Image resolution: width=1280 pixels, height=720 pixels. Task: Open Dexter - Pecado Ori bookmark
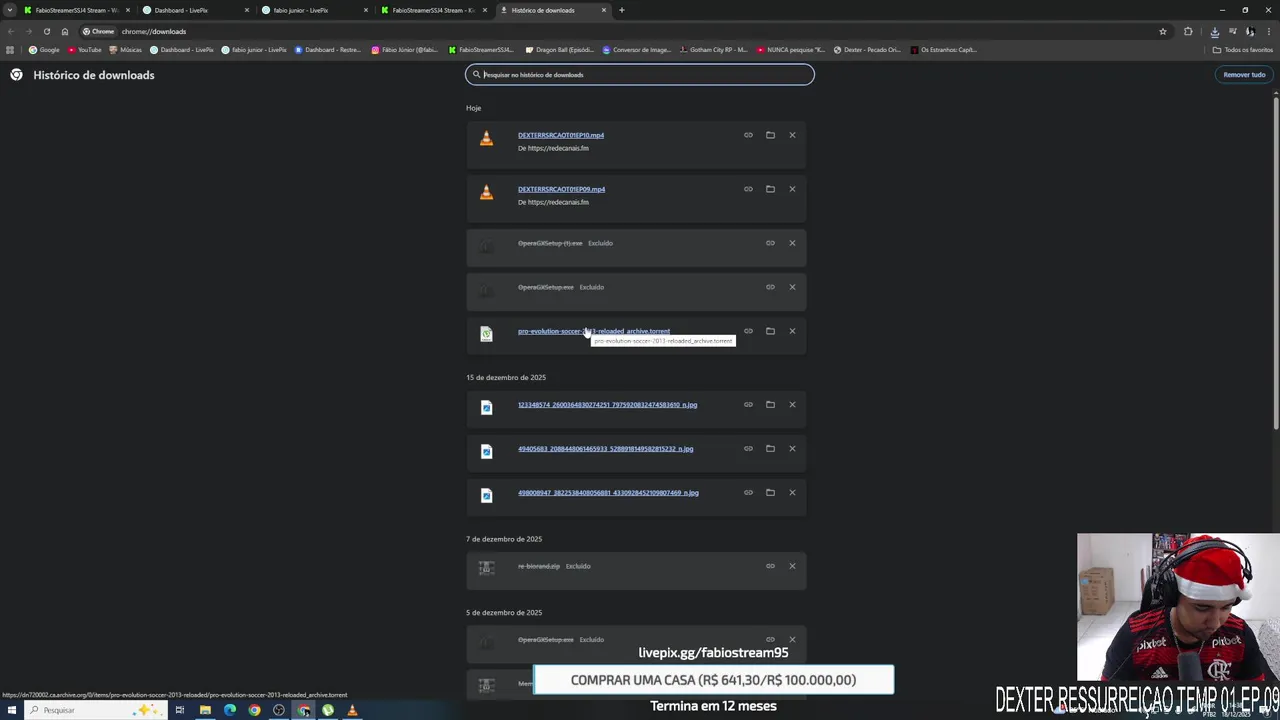866,49
